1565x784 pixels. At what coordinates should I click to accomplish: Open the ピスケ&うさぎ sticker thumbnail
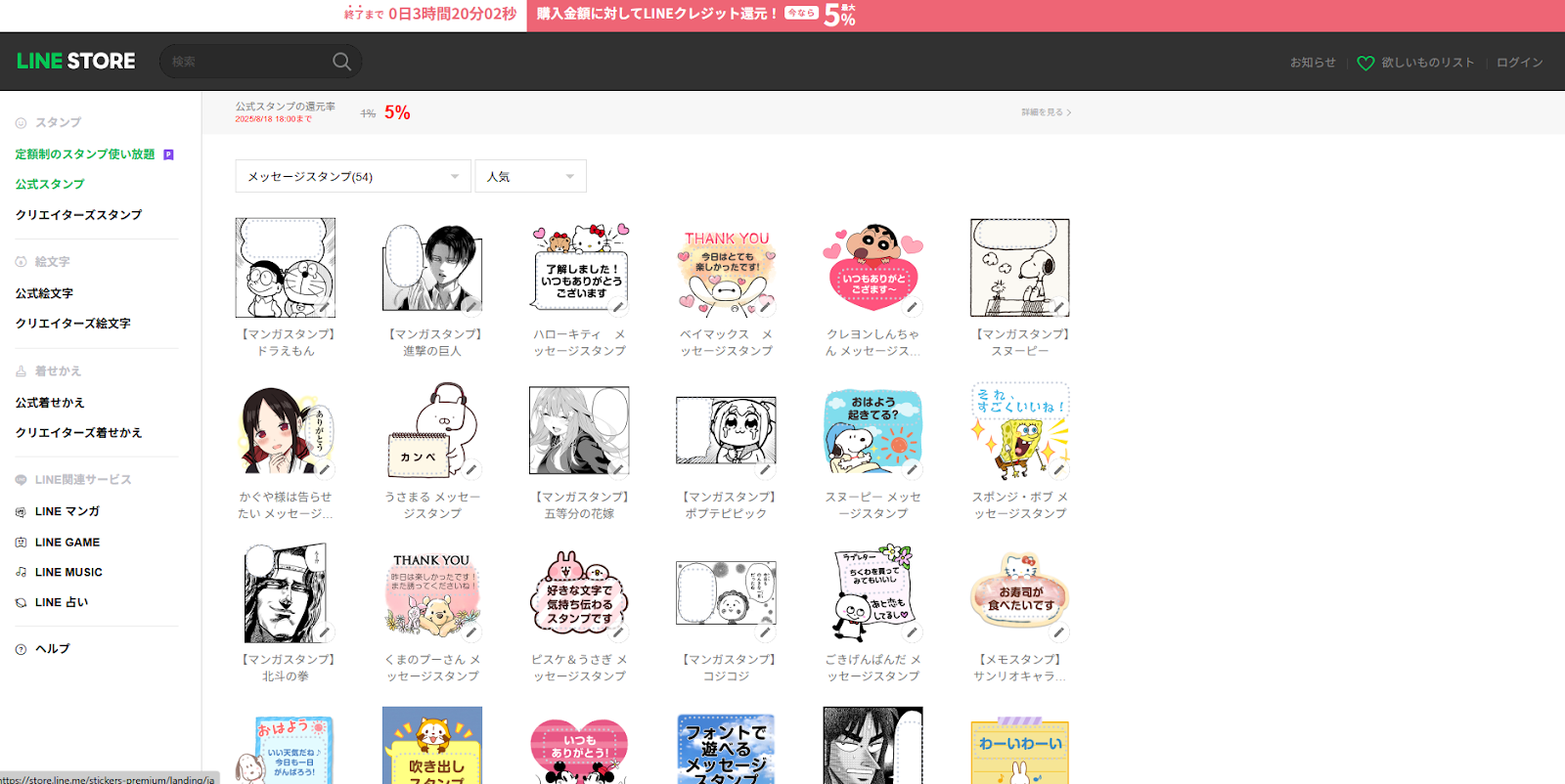pyautogui.click(x=579, y=594)
